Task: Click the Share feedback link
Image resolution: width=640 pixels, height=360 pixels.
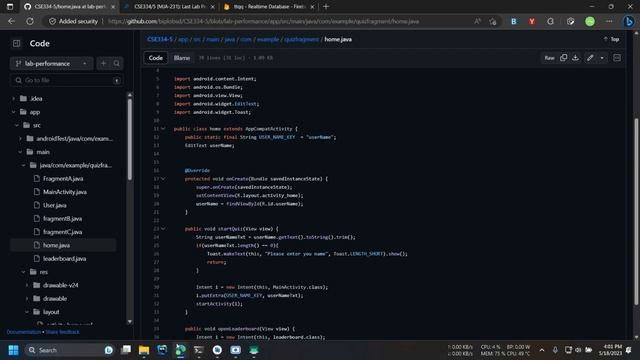Action: click(62, 332)
